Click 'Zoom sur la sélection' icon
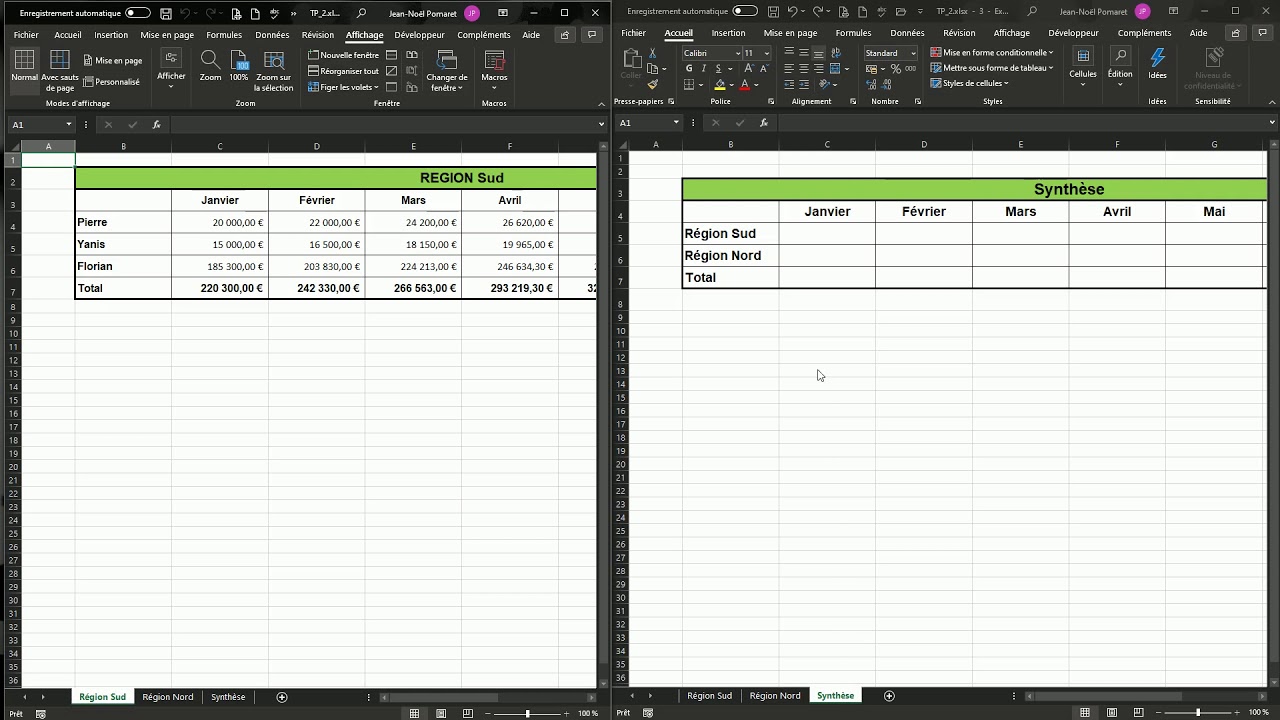1280x720 pixels. click(274, 70)
